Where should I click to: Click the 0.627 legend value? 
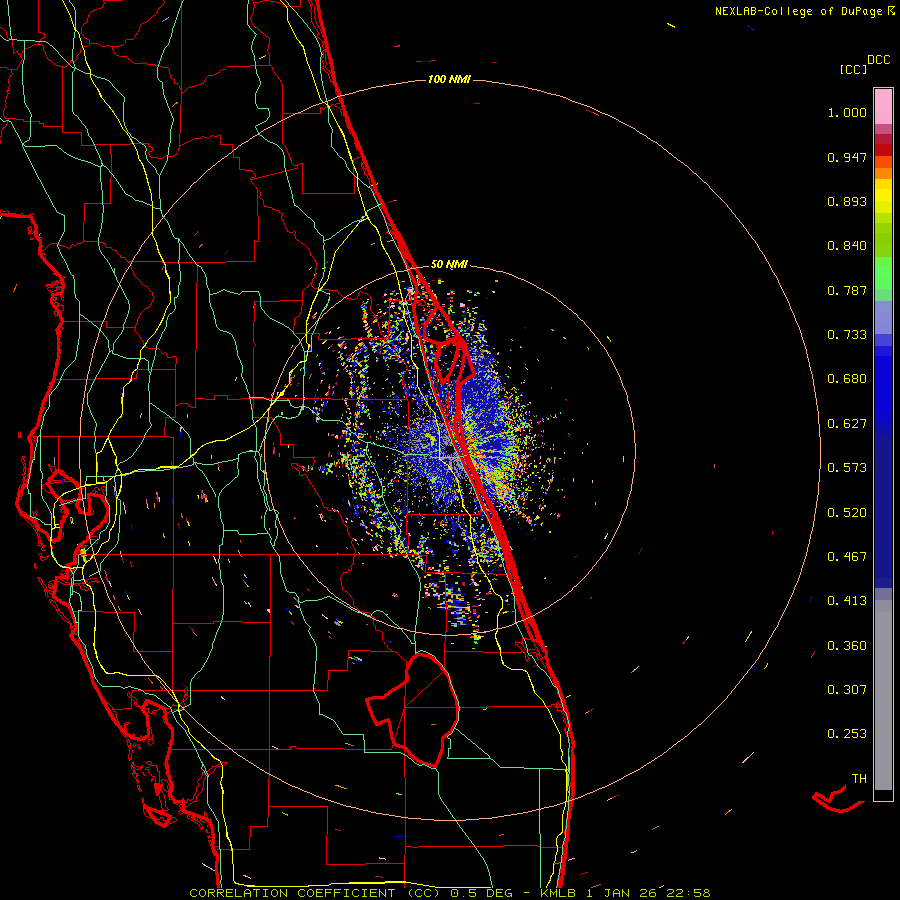[x=847, y=424]
